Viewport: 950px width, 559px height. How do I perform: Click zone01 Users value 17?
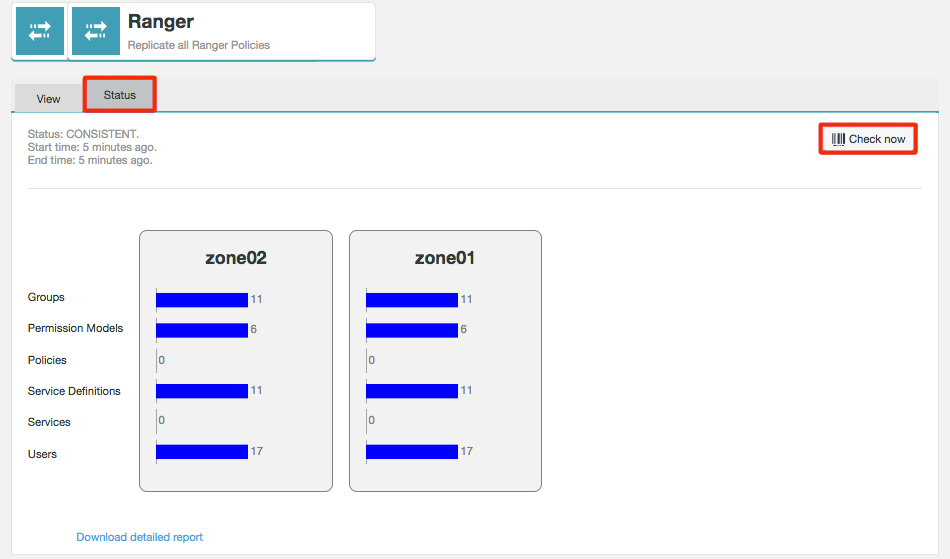tap(467, 451)
